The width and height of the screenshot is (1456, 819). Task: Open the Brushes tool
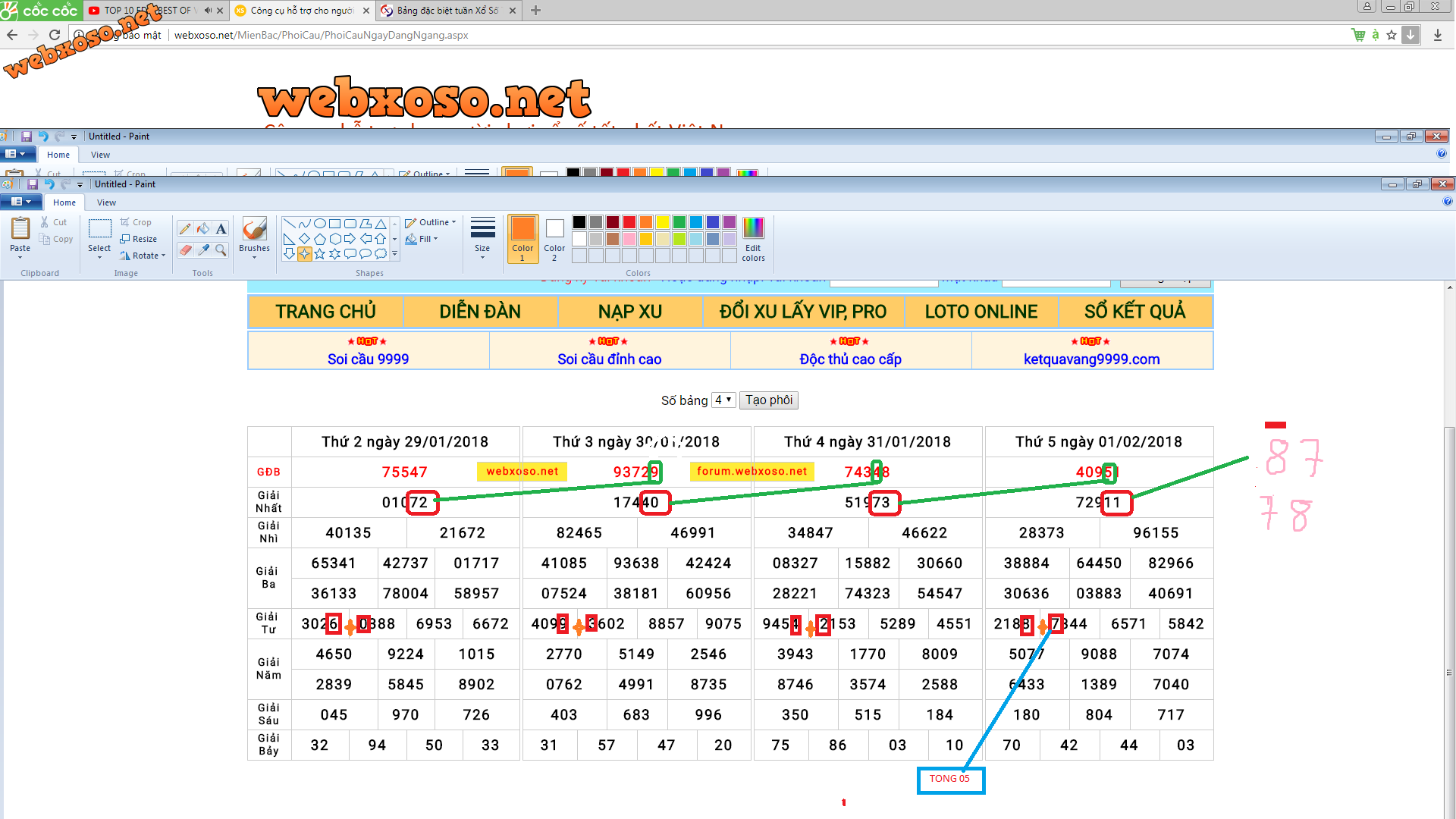(x=254, y=237)
